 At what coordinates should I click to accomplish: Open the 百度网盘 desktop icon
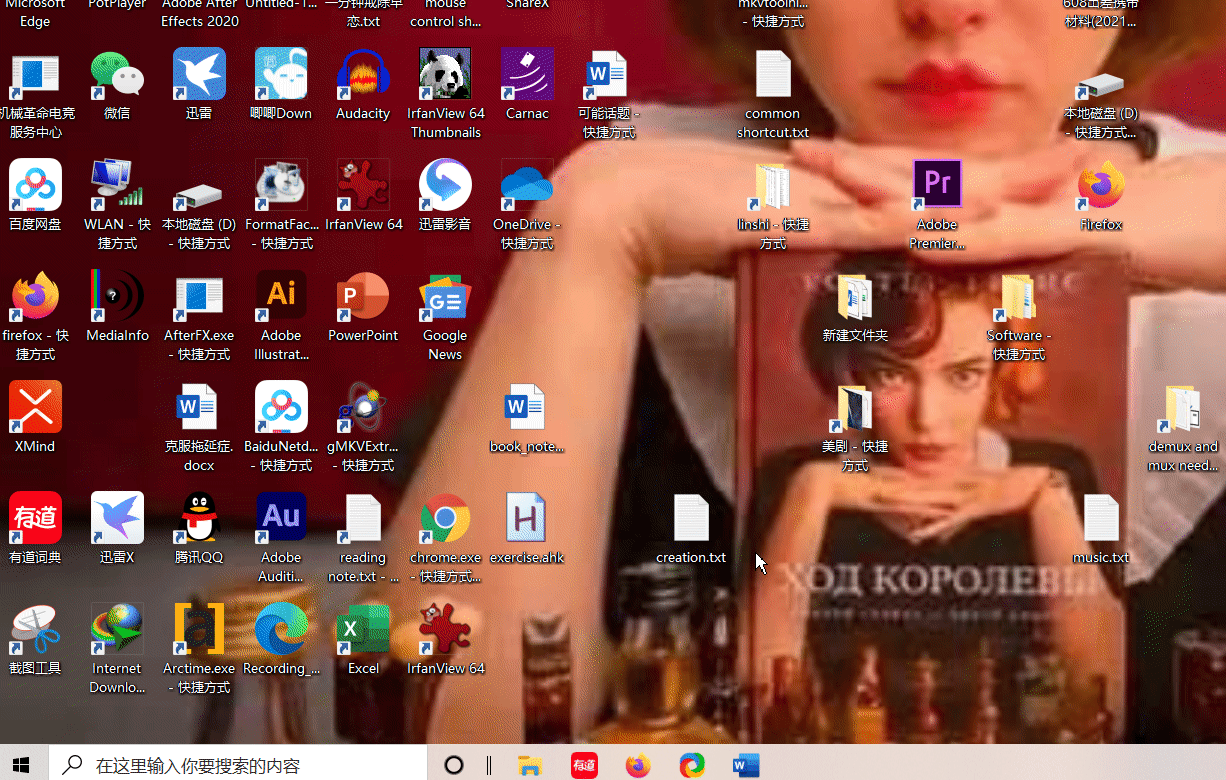tap(35, 185)
